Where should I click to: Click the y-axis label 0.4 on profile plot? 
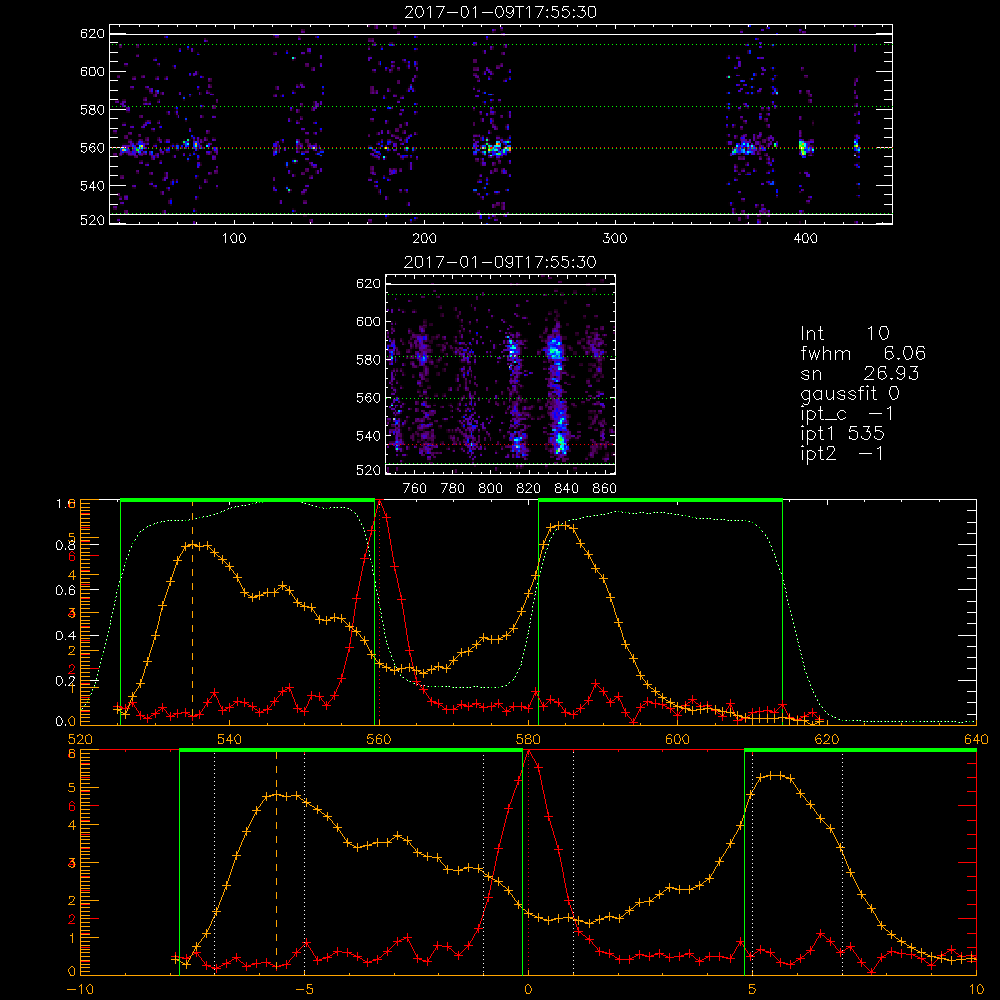click(65, 636)
